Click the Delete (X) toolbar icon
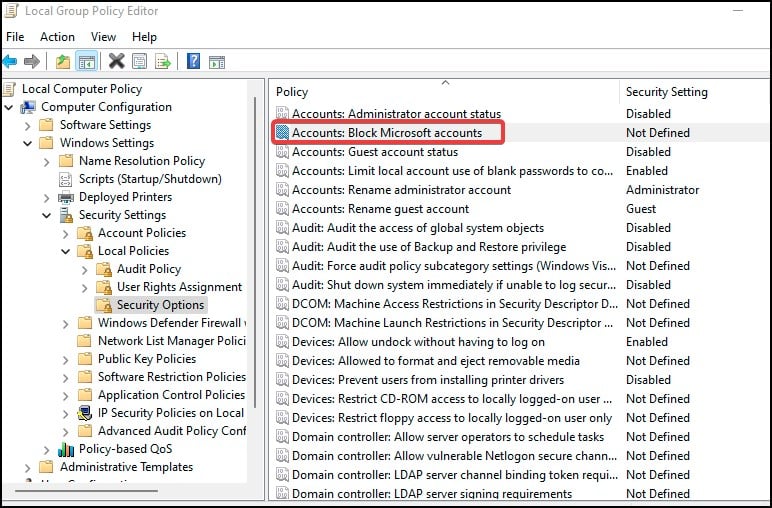The width and height of the screenshot is (772, 508). click(117, 62)
